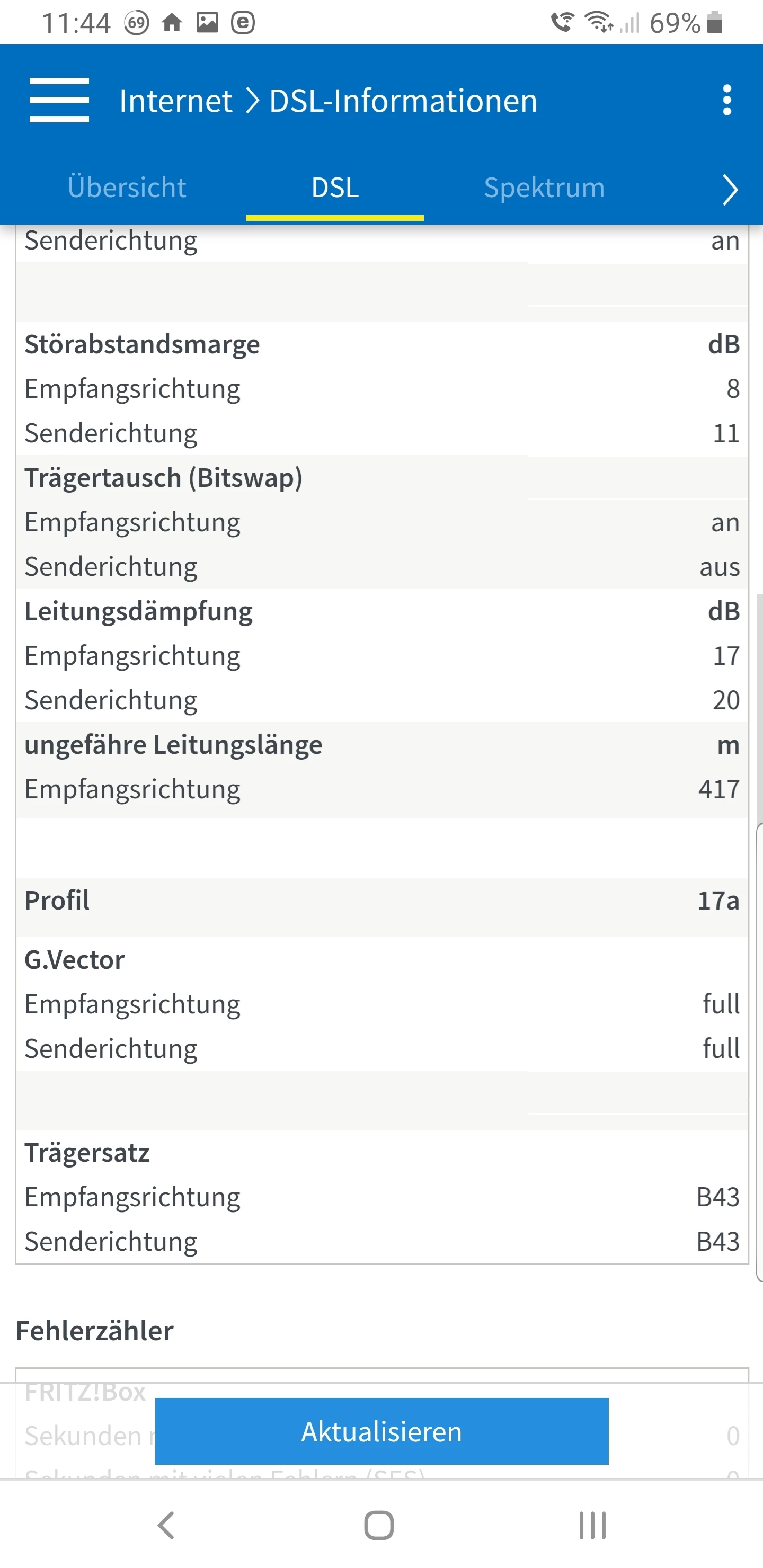Tap the Android back navigation icon

[x=166, y=1525]
